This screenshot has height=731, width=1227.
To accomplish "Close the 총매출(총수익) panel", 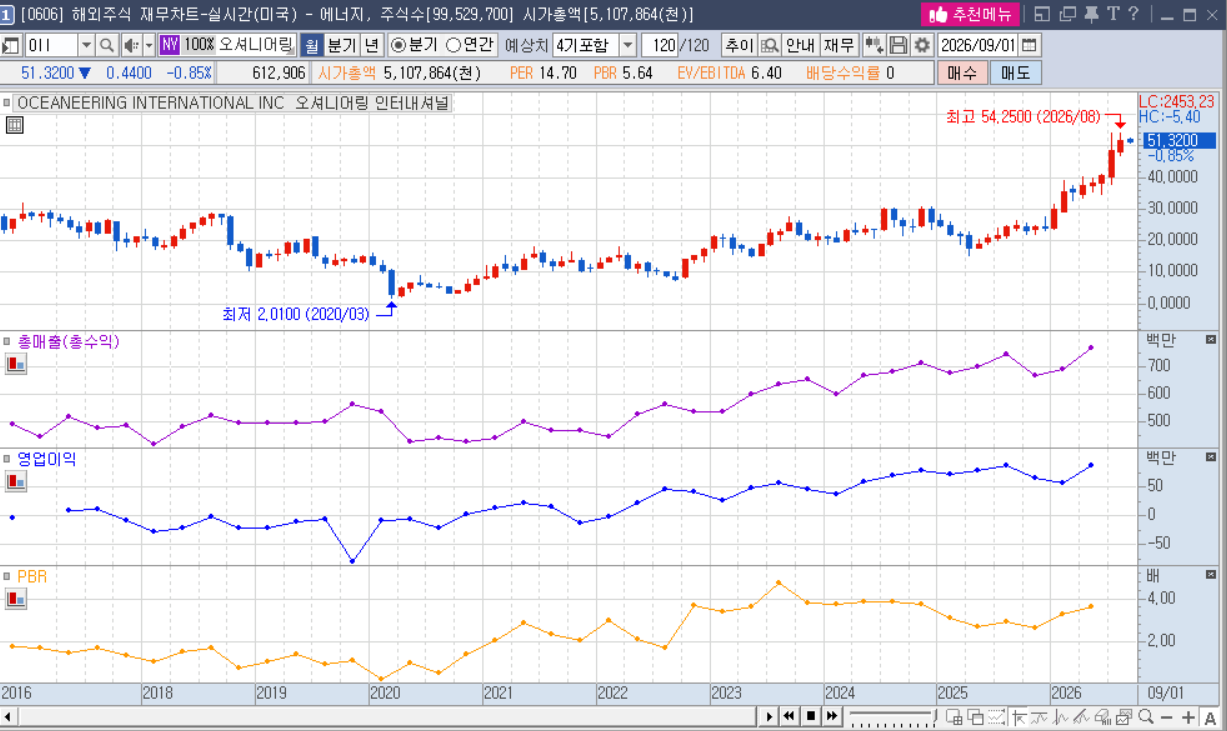I will click(1211, 340).
